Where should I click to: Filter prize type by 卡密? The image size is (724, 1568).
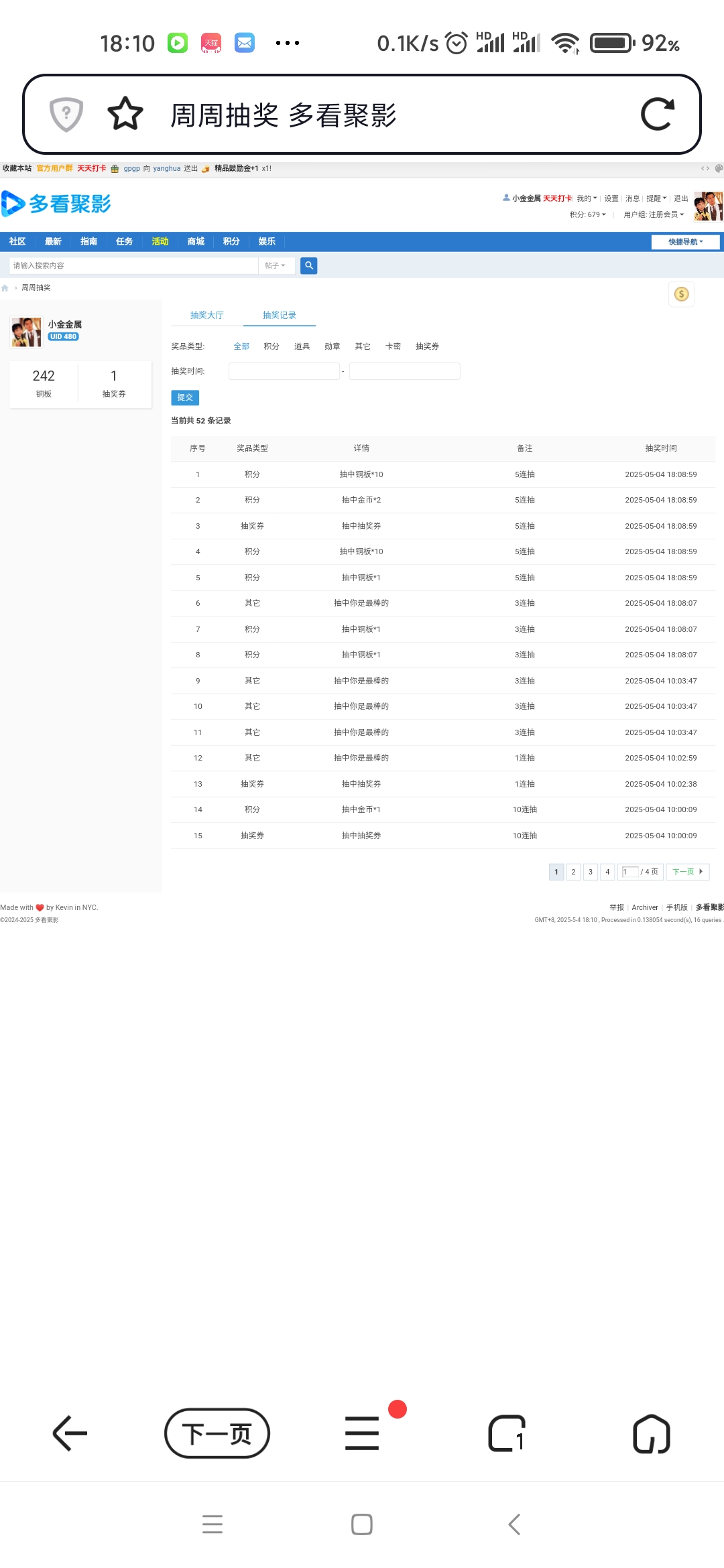[393, 346]
